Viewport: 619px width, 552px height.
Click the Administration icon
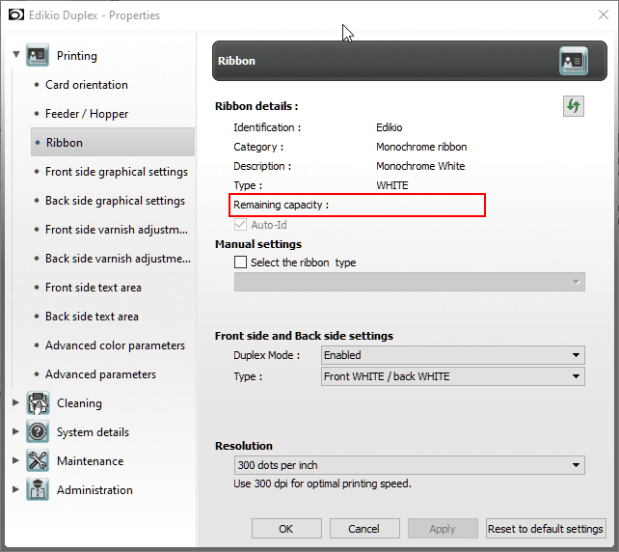coord(38,490)
